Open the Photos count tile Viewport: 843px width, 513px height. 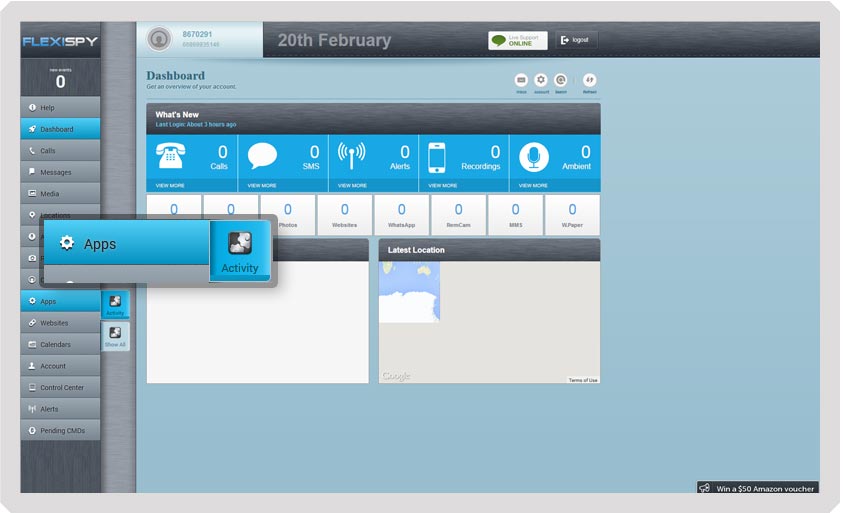pos(288,215)
